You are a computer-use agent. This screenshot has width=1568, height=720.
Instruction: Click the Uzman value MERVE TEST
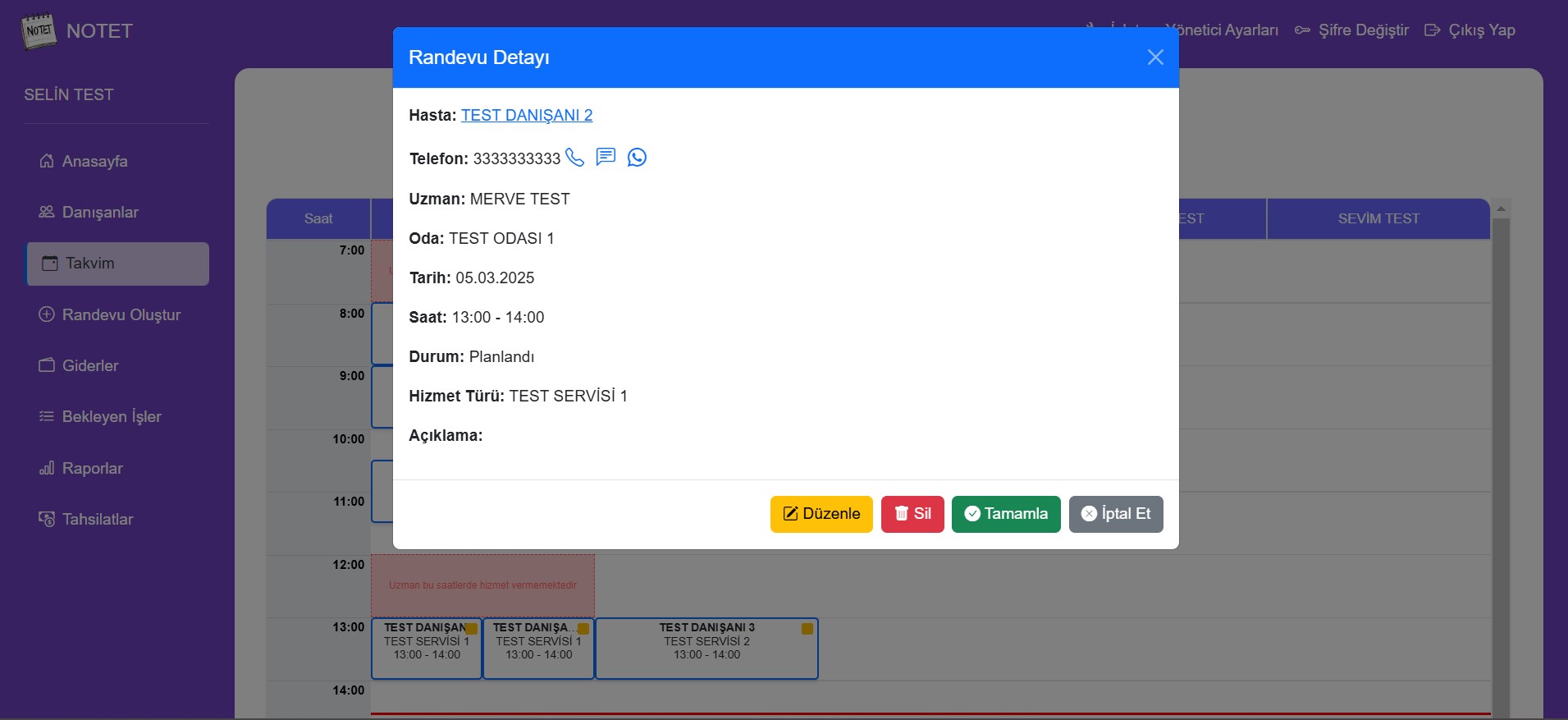pos(519,199)
